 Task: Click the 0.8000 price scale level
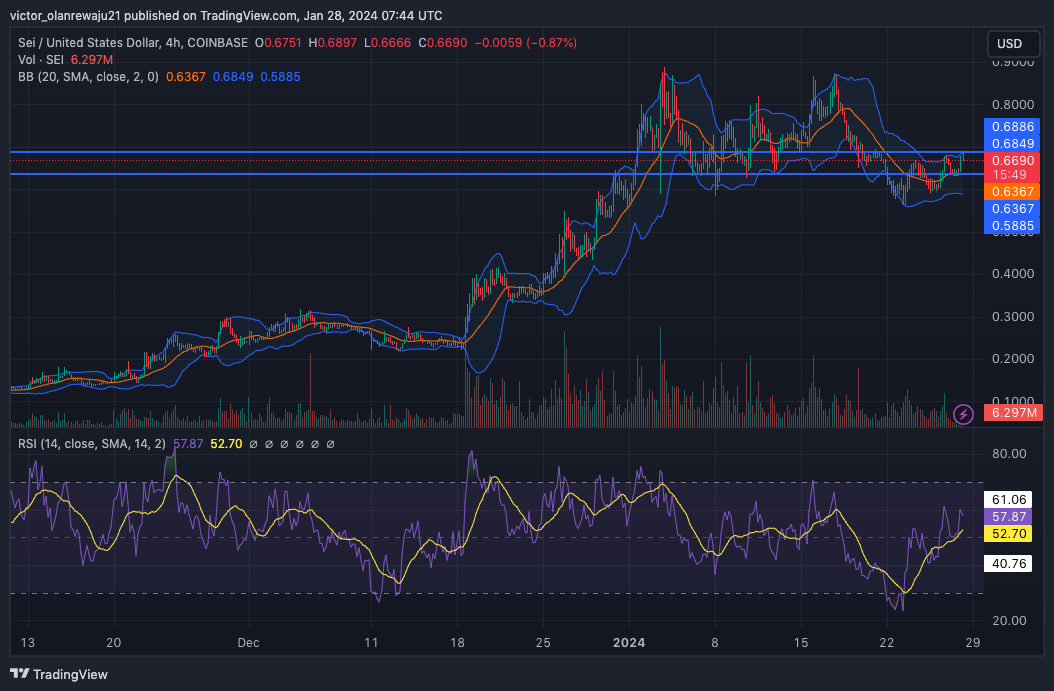[x=1013, y=104]
